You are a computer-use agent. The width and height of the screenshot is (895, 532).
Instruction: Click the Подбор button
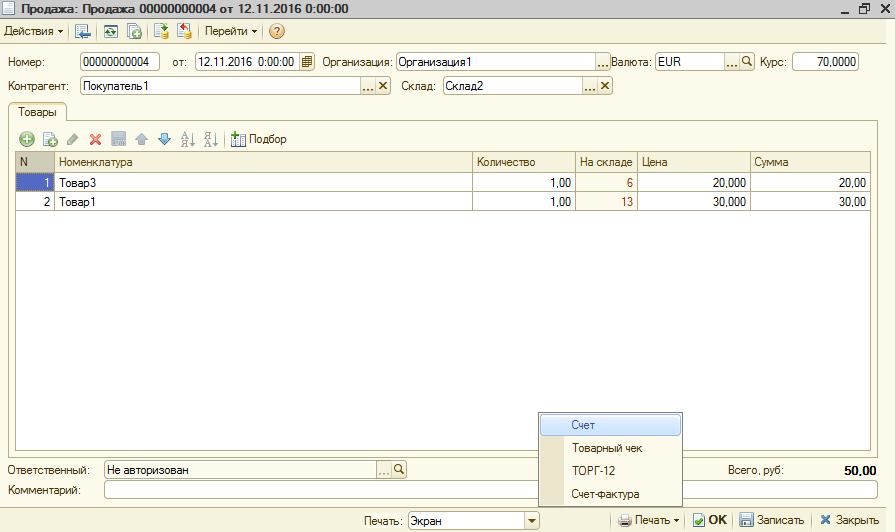click(259, 139)
